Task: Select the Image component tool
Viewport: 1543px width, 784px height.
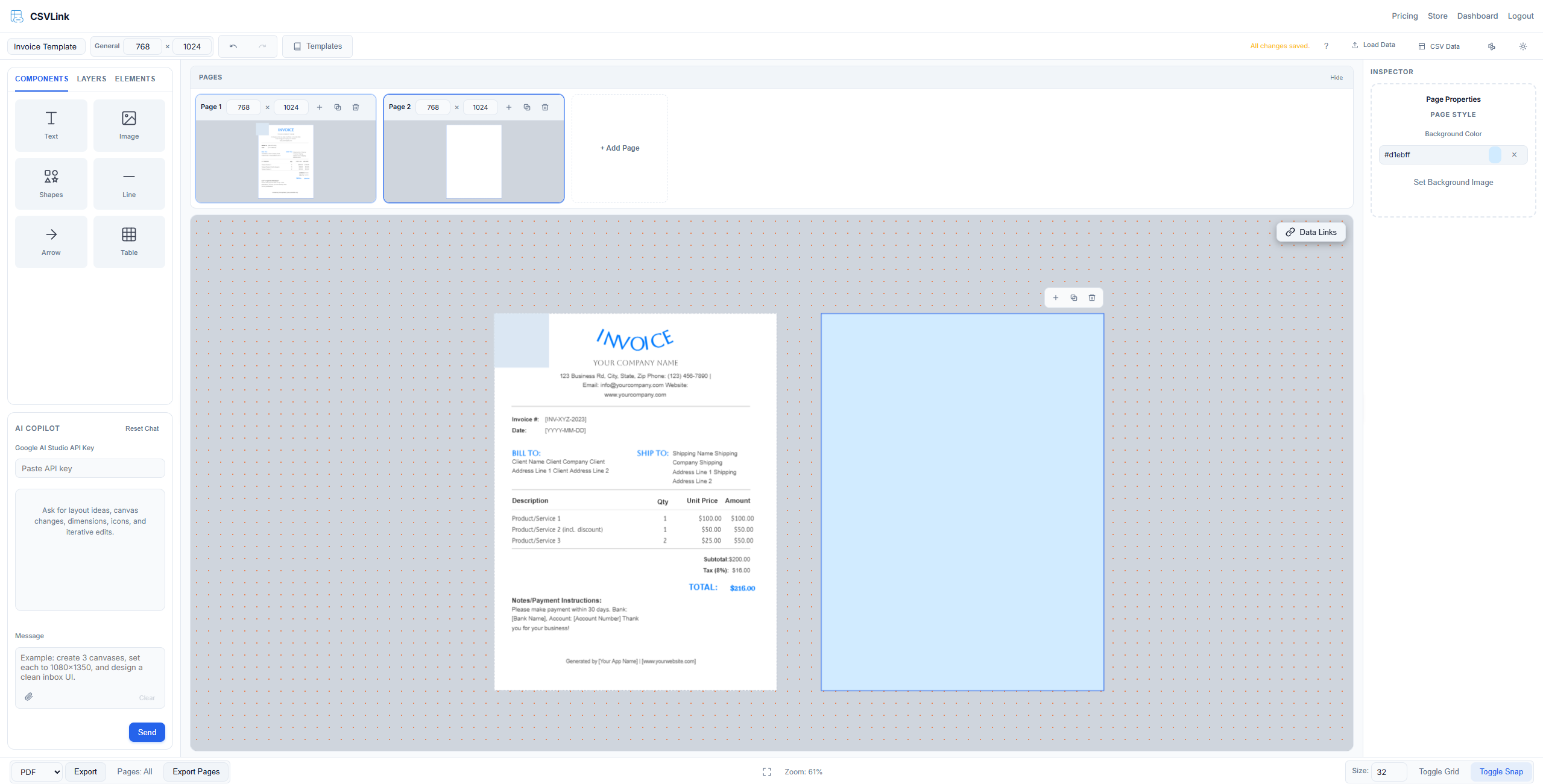Action: 129,125
